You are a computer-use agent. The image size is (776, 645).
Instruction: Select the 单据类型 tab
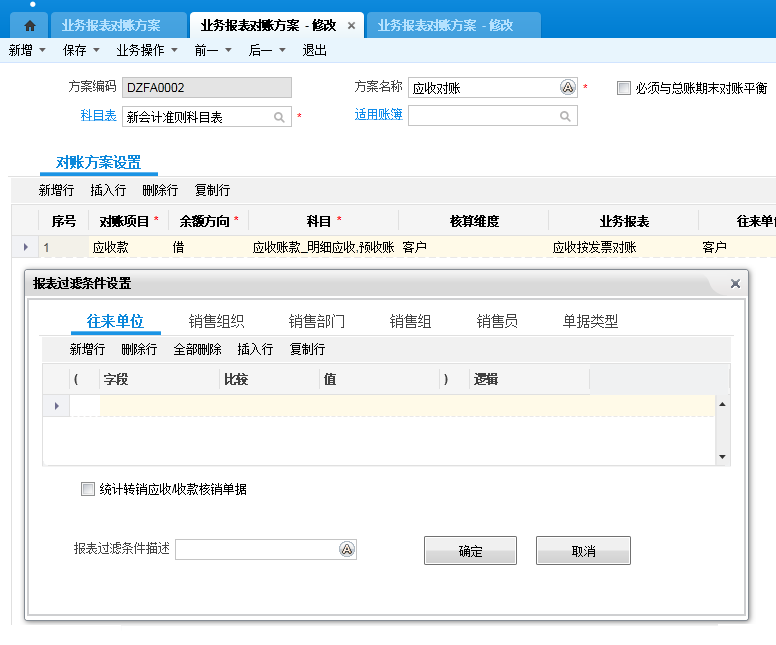coord(590,321)
